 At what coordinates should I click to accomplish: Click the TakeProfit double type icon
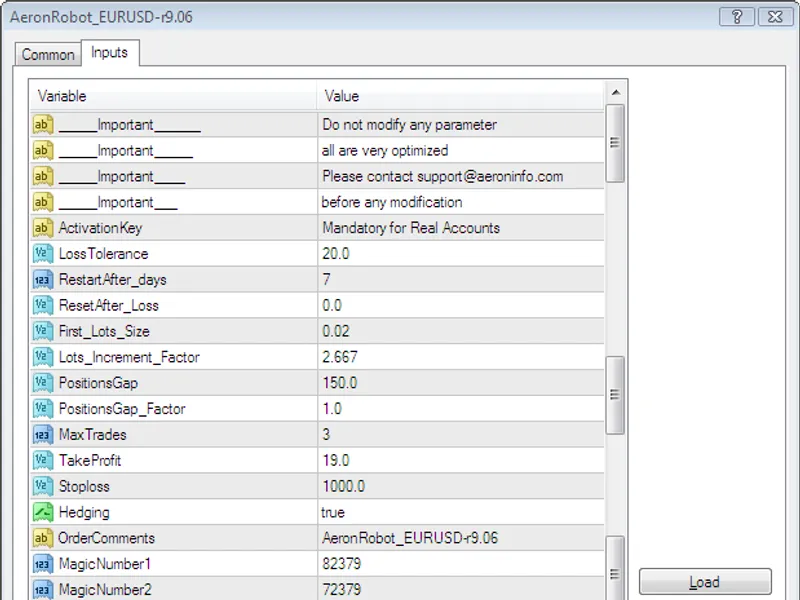pos(43,461)
